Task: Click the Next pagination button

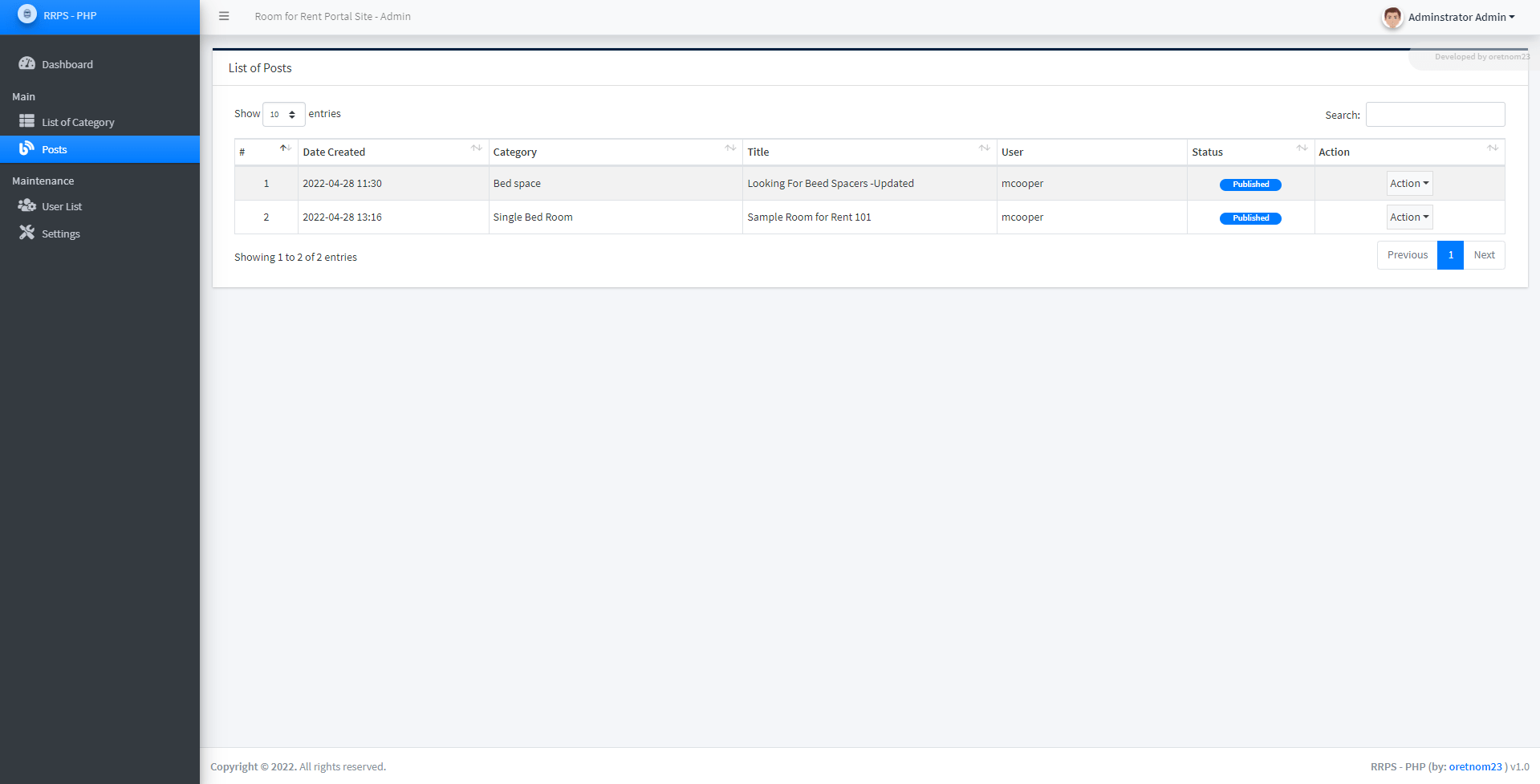Action: coord(1483,254)
